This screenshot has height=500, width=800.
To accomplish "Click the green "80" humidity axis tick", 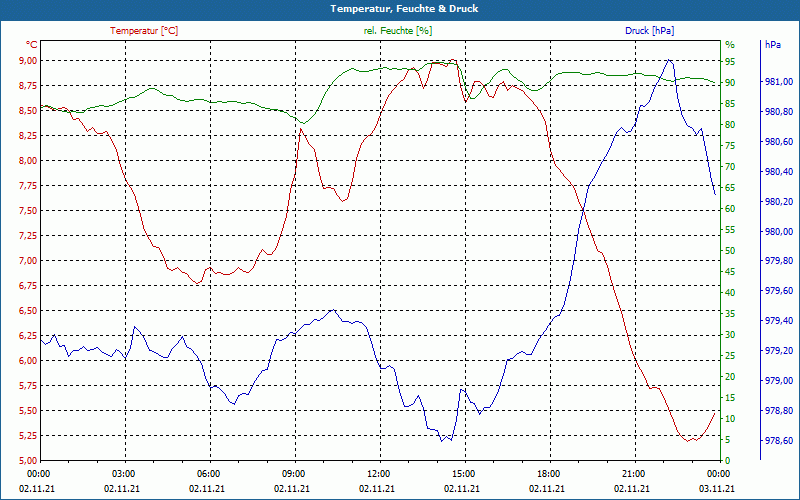I will click(730, 125).
